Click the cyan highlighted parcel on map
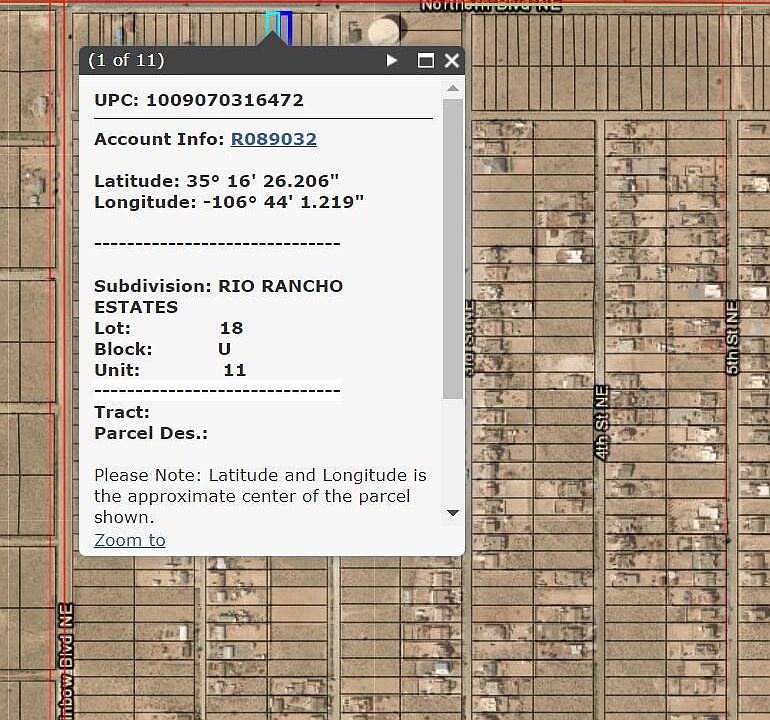The image size is (770, 720). coord(271,22)
